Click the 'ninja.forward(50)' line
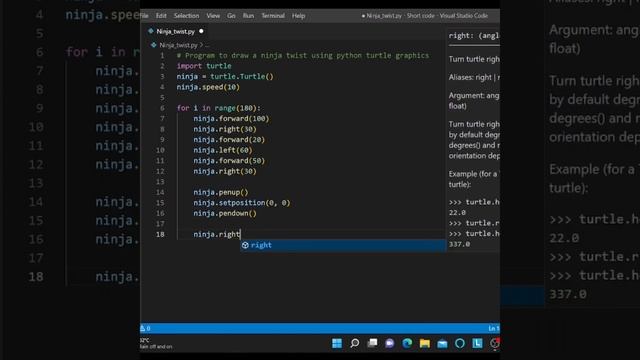The height and width of the screenshot is (360, 640). click(x=229, y=161)
